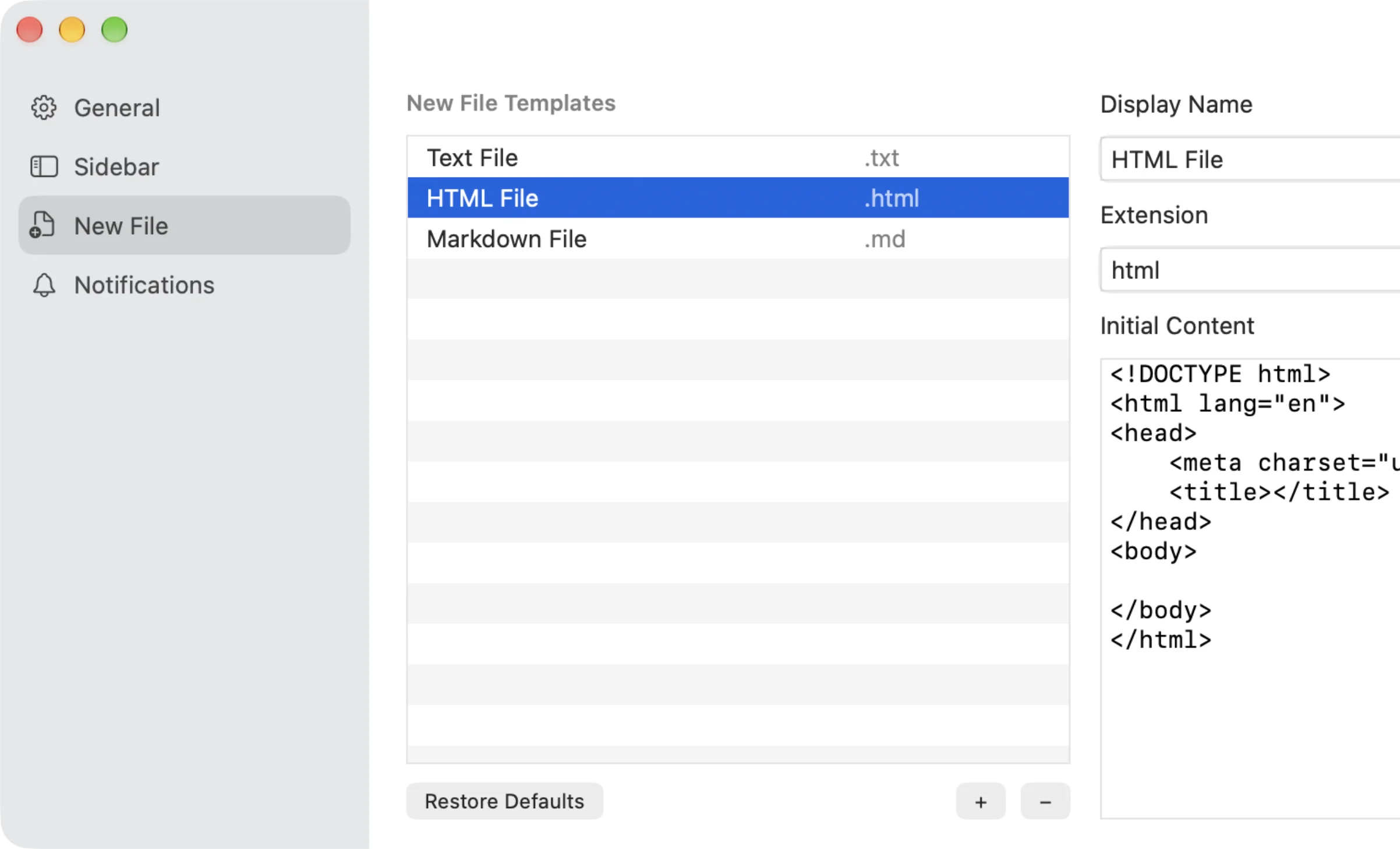Remove selected template with minus button
The image size is (1400, 849).
click(1045, 801)
